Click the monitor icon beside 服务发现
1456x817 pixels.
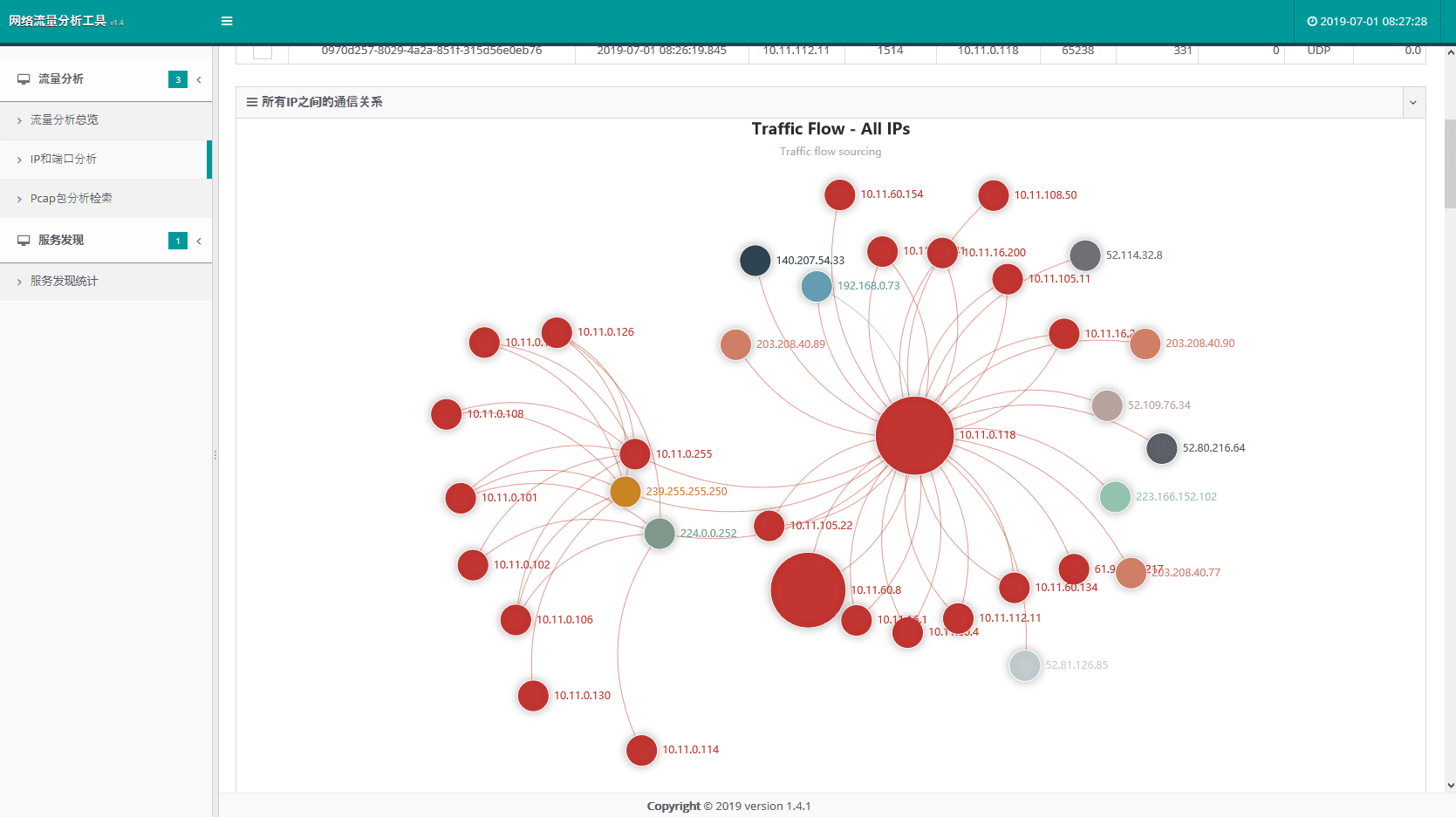coord(24,241)
